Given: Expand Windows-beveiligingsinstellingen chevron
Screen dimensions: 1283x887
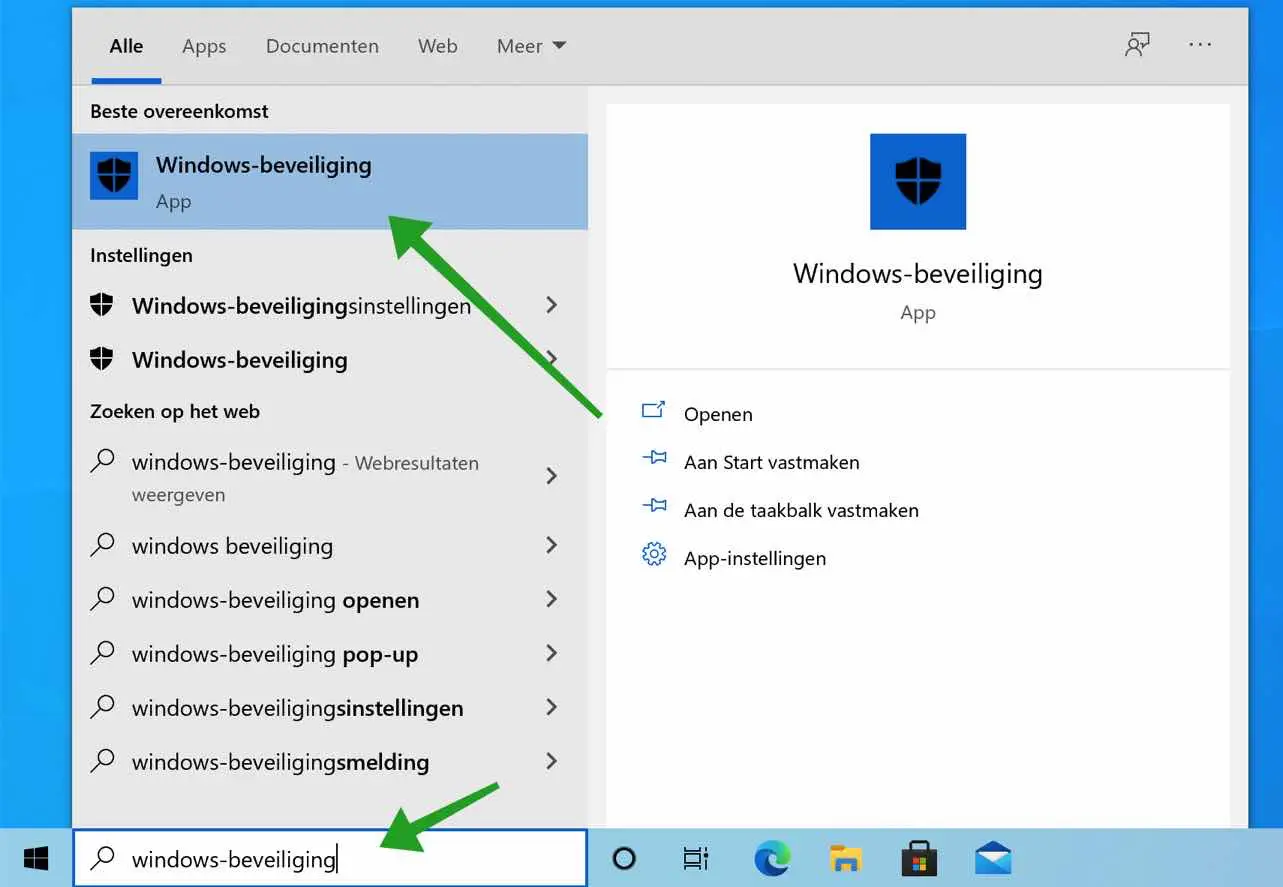Looking at the screenshot, I should [551, 305].
